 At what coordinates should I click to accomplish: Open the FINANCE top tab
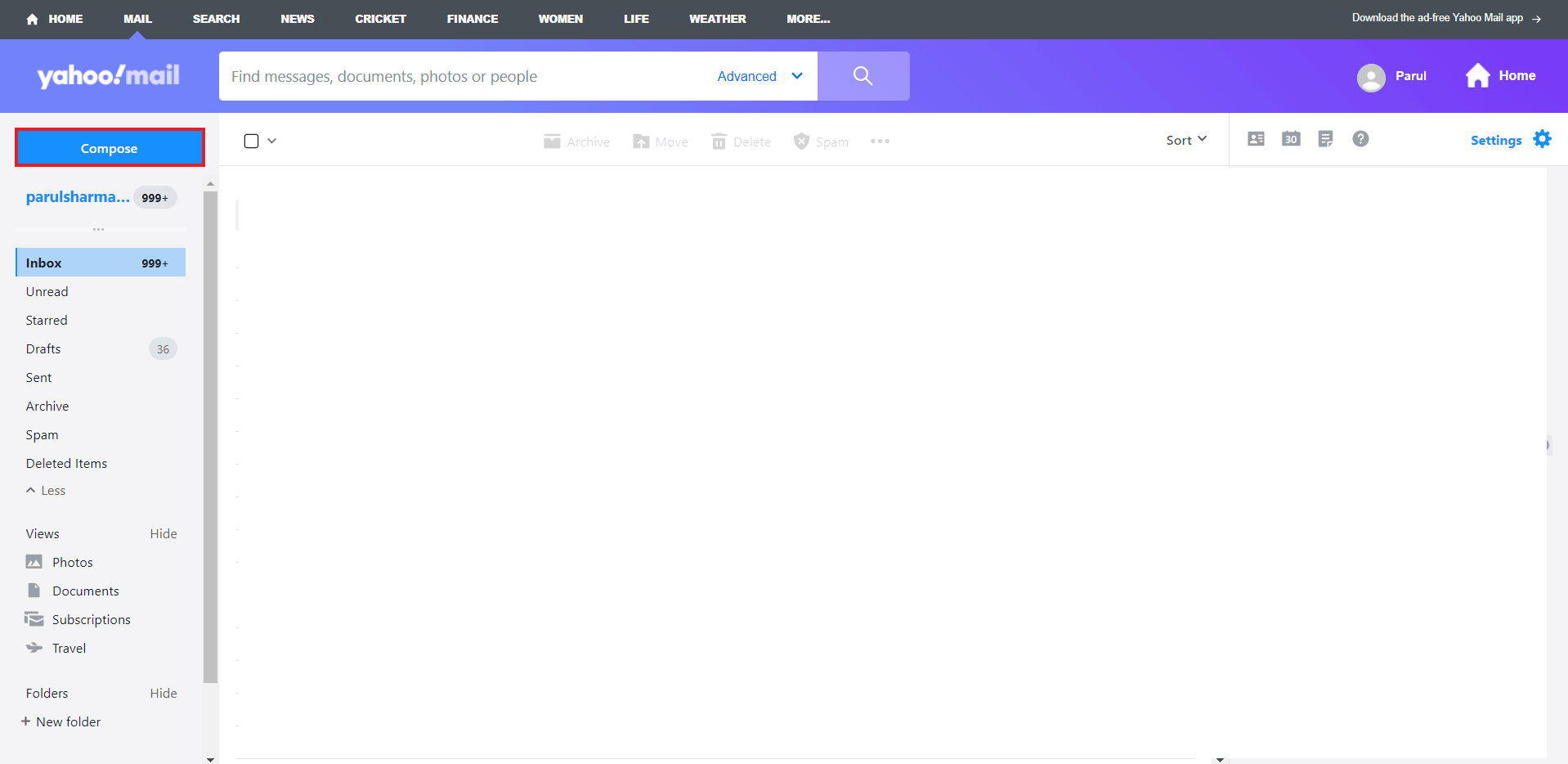(x=473, y=19)
